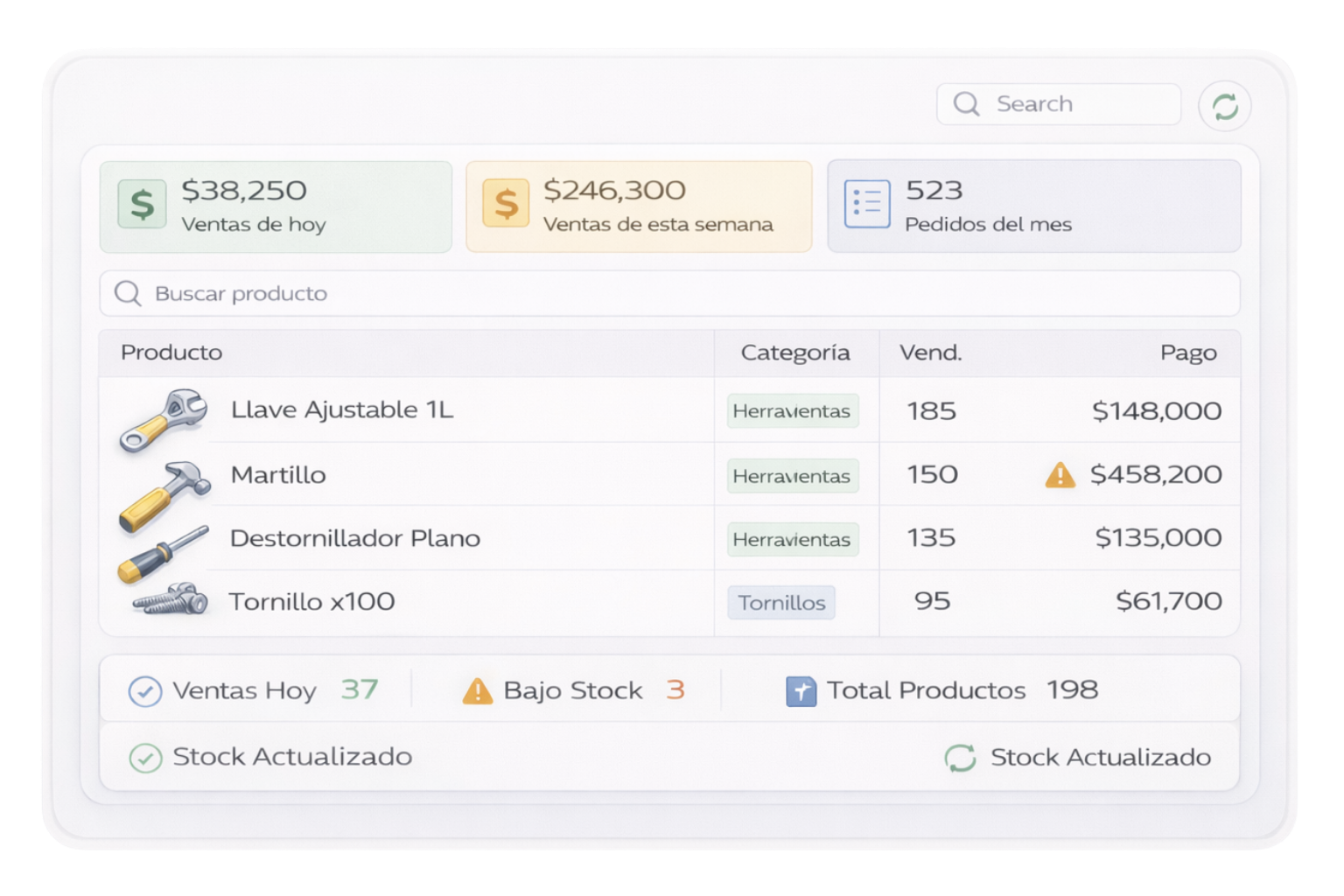The width and height of the screenshot is (1344, 896).
Task: Click the Tornillos category tag
Action: 780,603
